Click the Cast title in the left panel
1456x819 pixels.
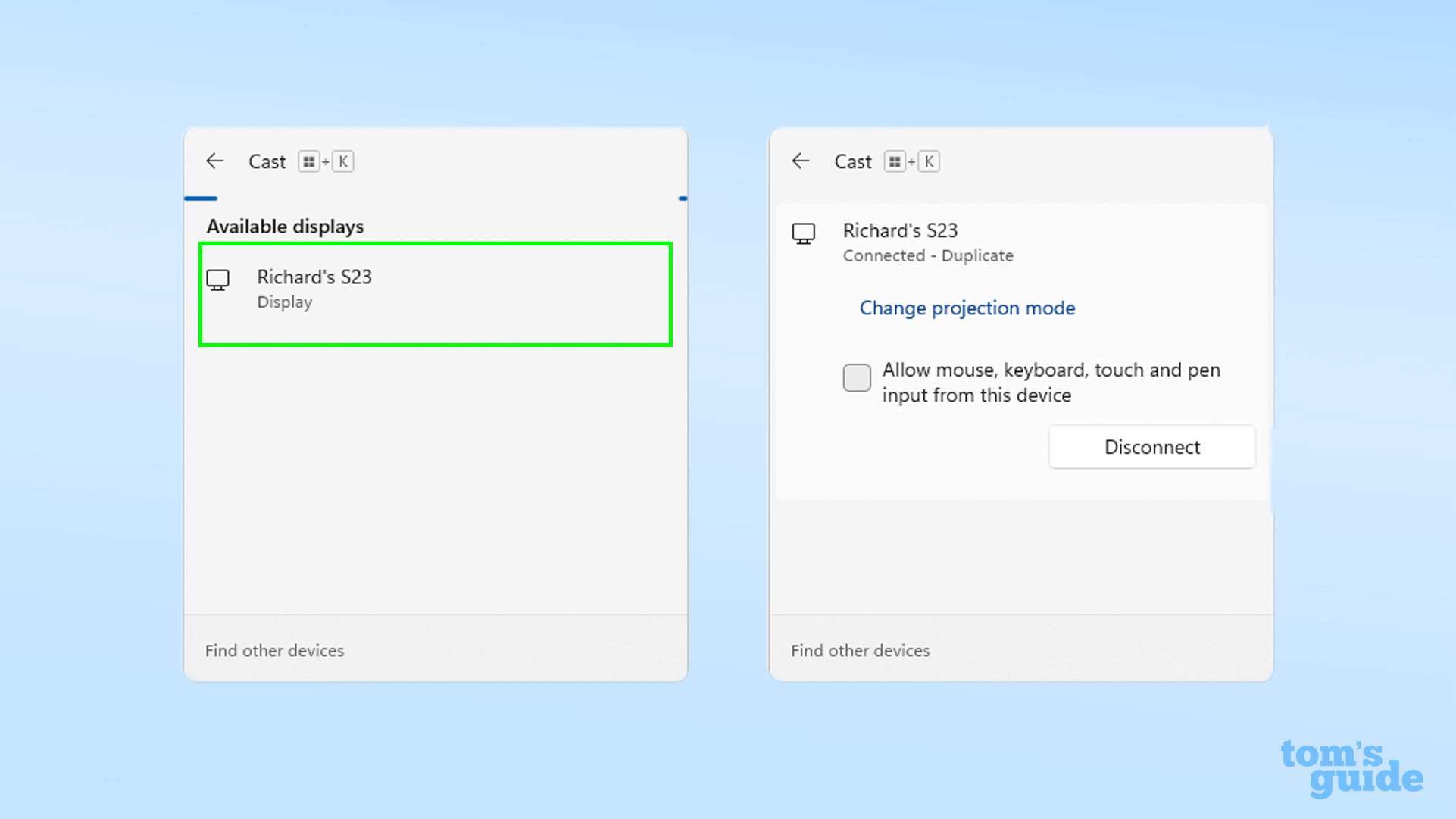(x=267, y=161)
